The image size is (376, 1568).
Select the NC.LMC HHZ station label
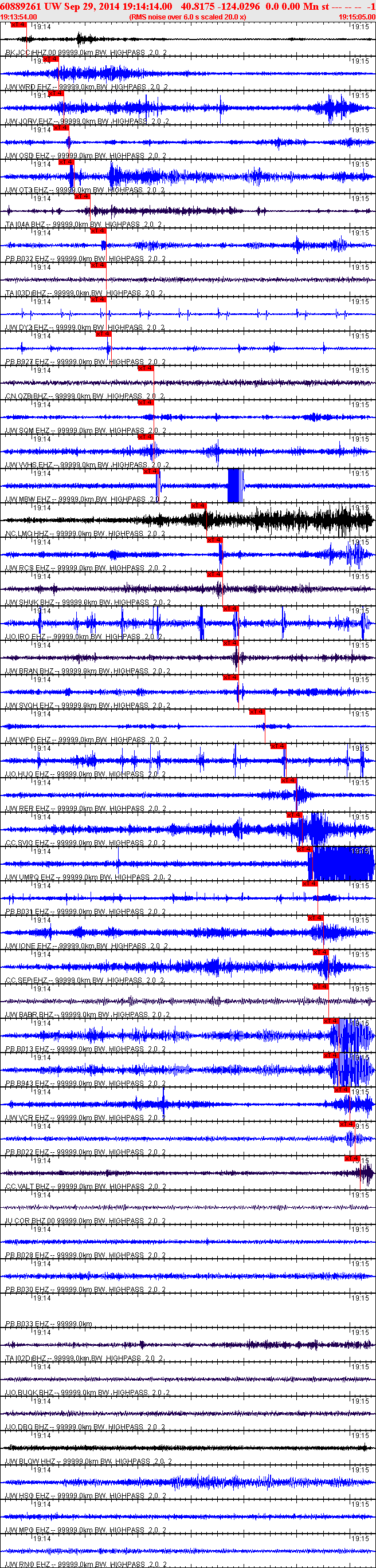pyautogui.click(x=28, y=534)
